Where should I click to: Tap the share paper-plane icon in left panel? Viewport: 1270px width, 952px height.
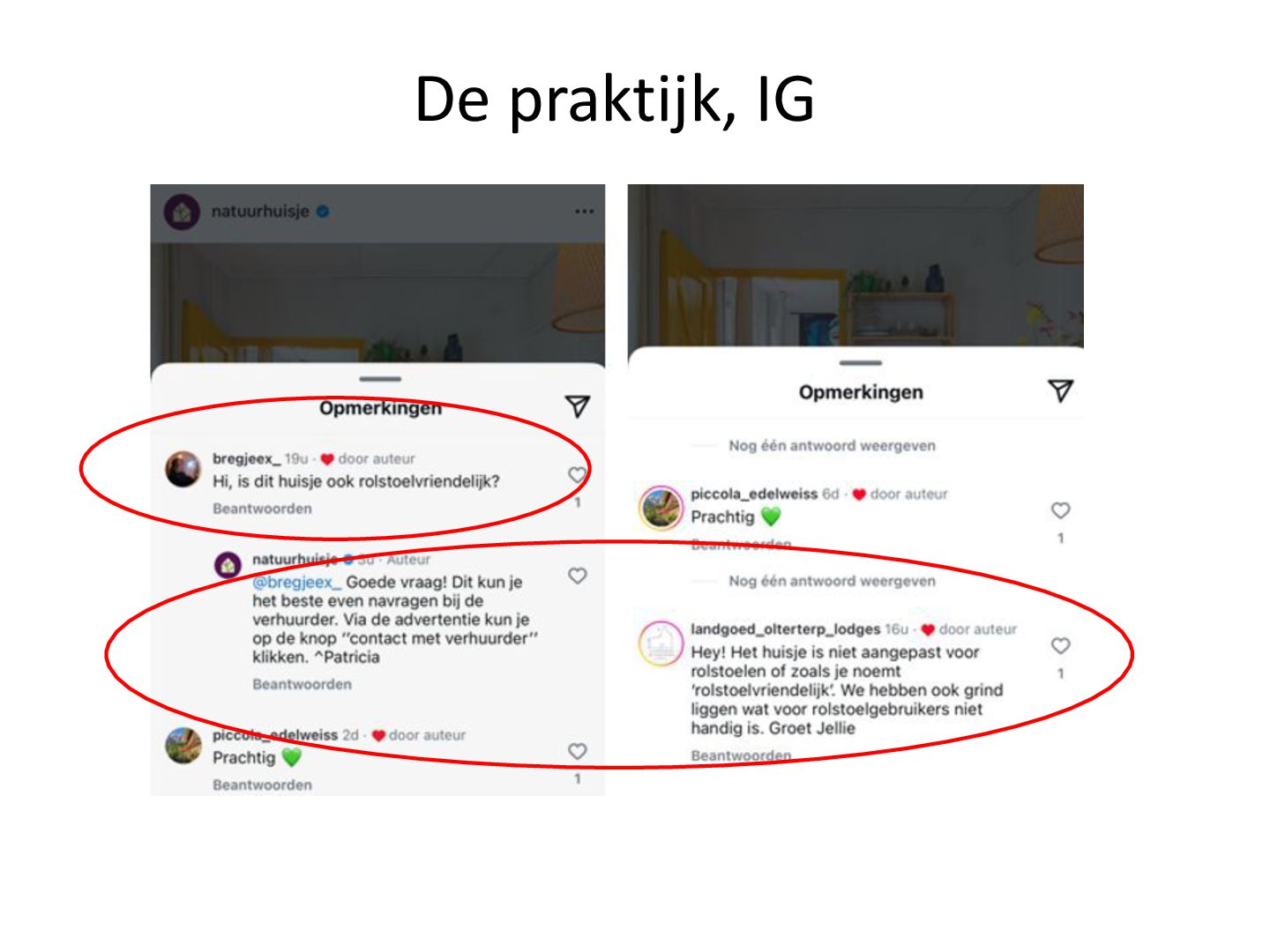pyautogui.click(x=577, y=406)
